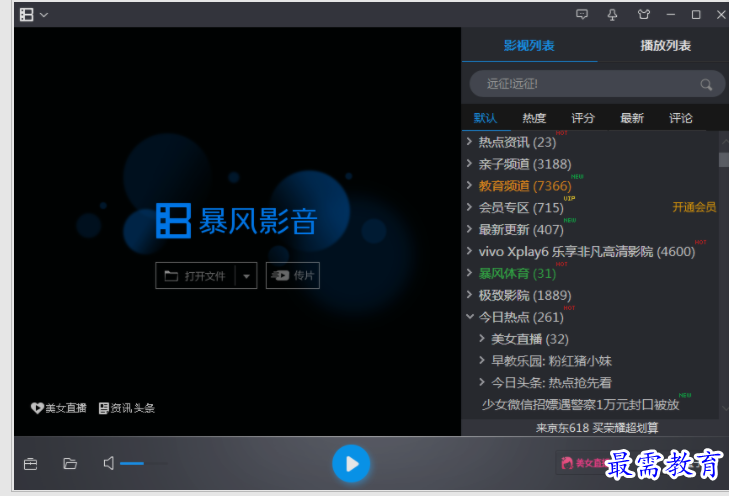Select the 热度 sort tab
This screenshot has width=729, height=496.
click(534, 118)
